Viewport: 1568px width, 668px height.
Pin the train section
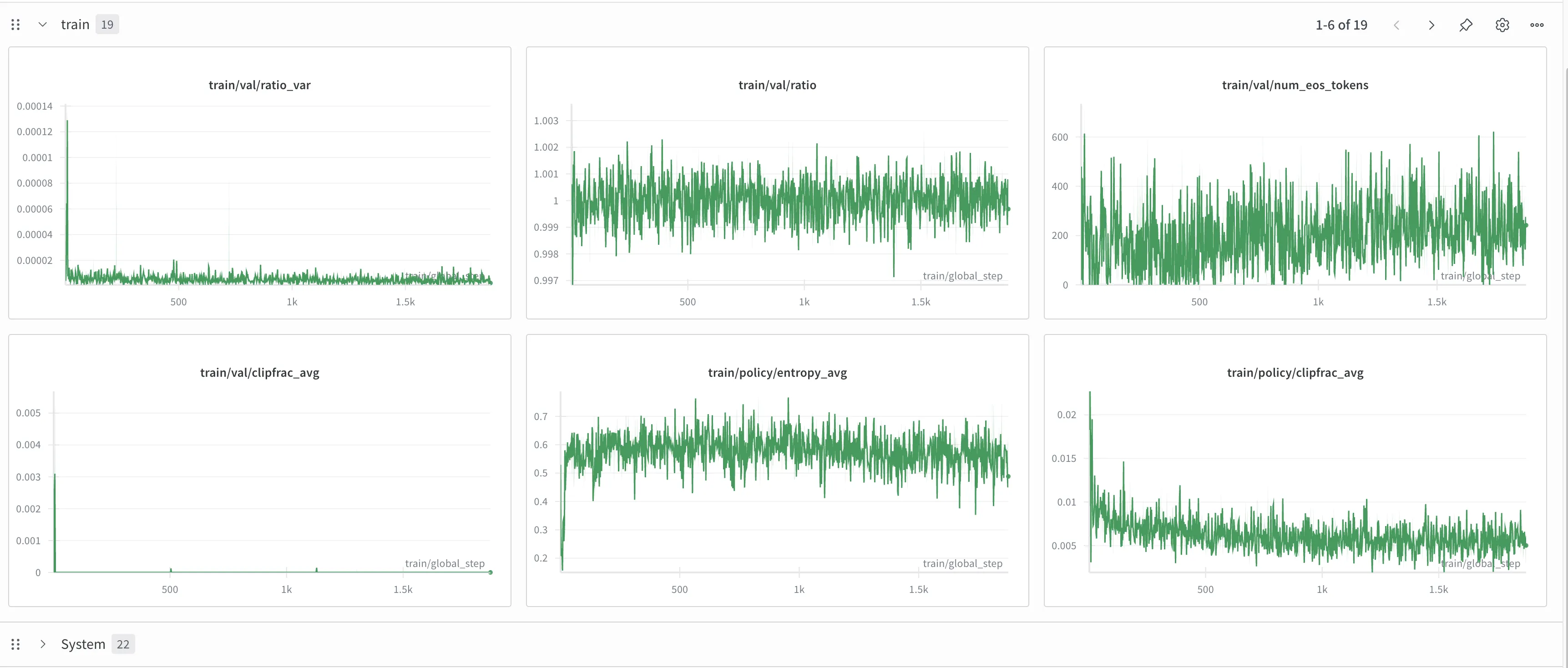click(1466, 25)
